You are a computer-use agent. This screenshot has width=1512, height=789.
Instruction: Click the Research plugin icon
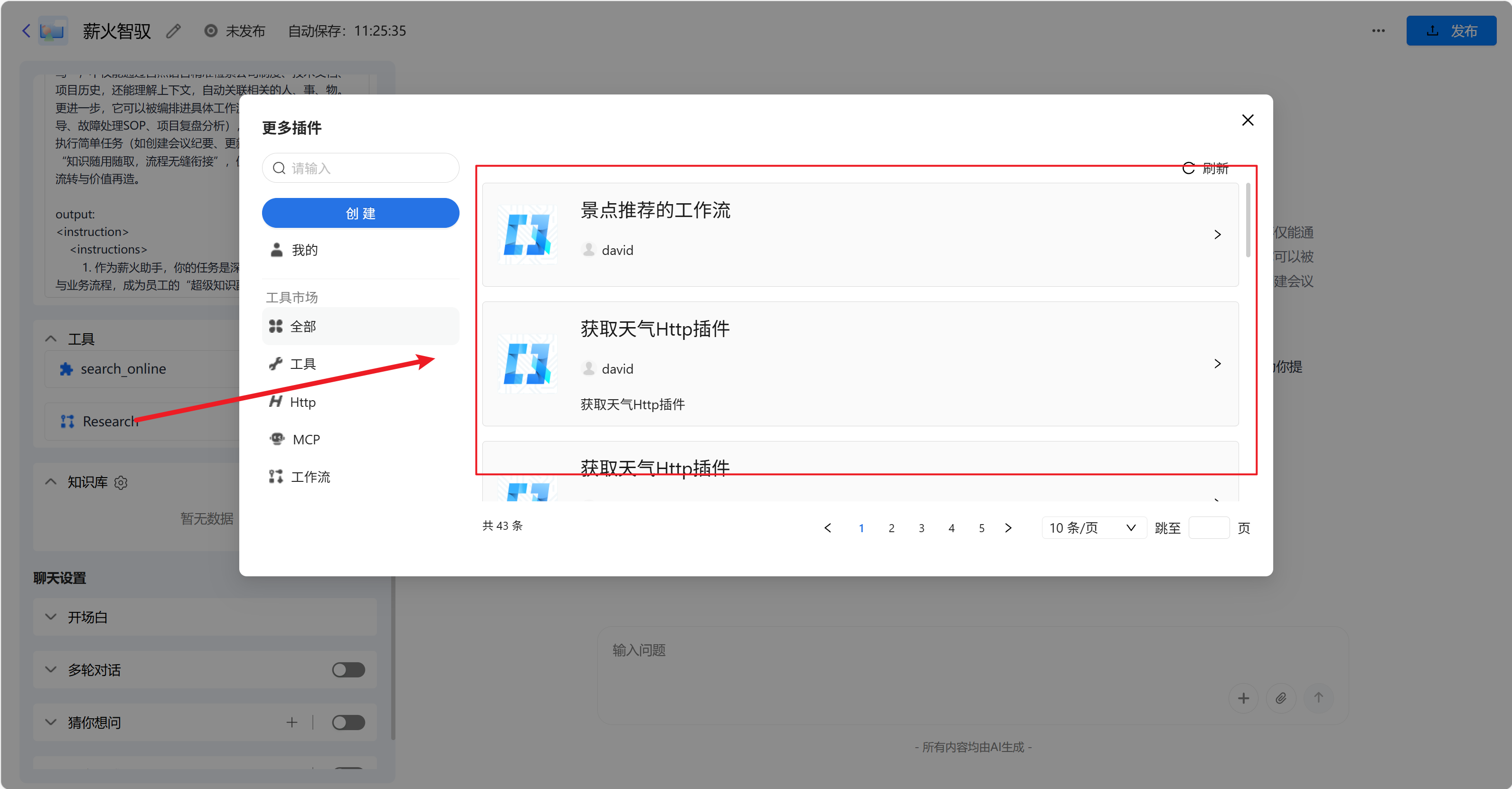click(x=66, y=421)
